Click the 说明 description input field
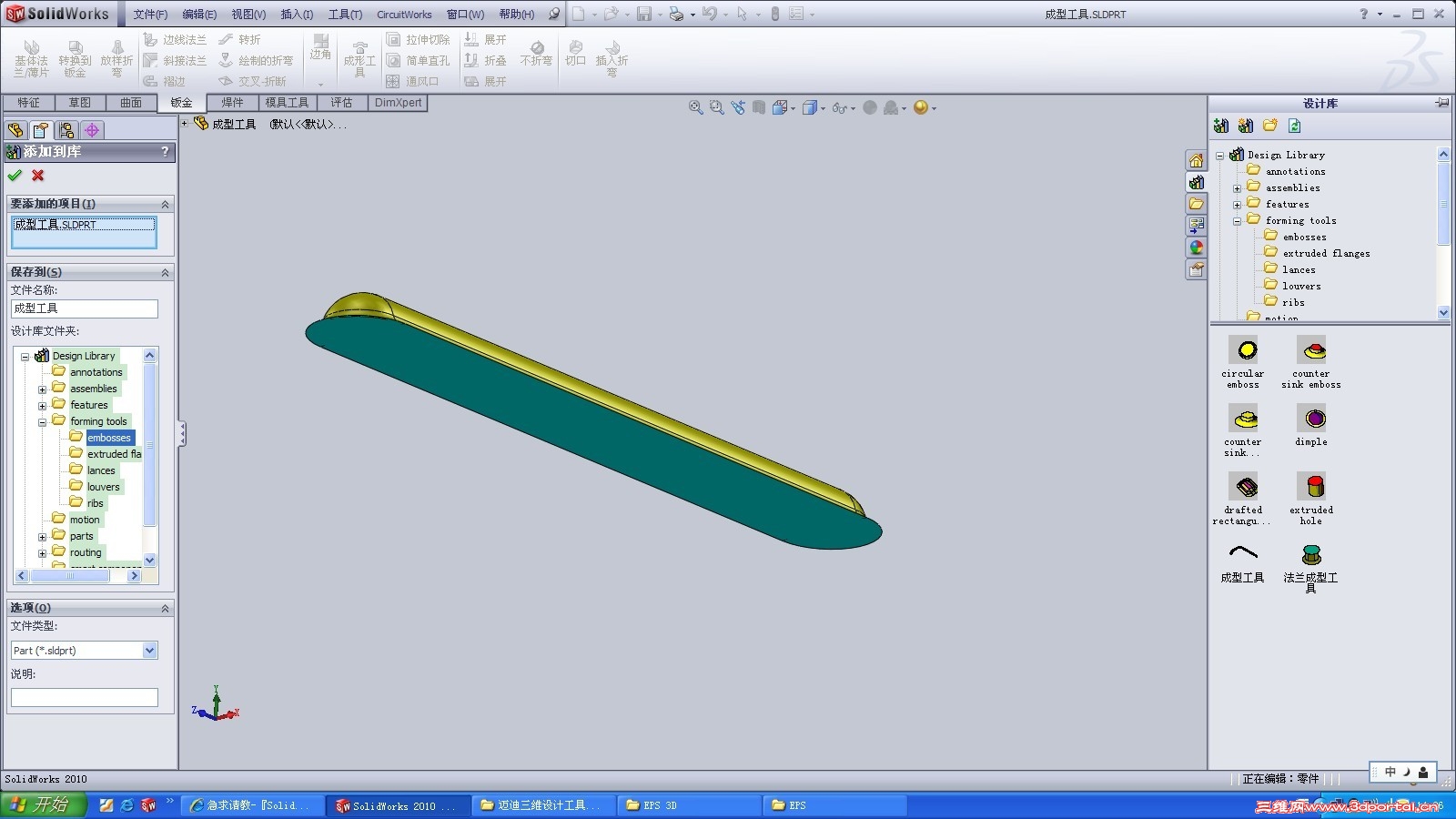 (85, 697)
